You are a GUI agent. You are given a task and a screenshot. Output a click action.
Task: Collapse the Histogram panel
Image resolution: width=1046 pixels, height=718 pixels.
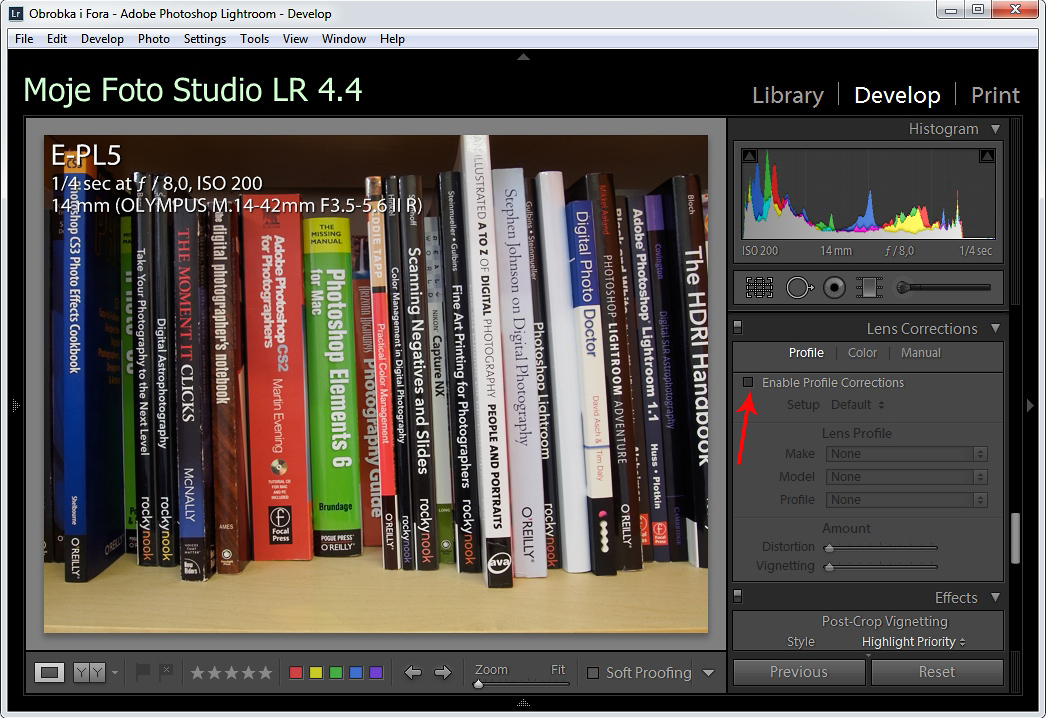[x=994, y=129]
